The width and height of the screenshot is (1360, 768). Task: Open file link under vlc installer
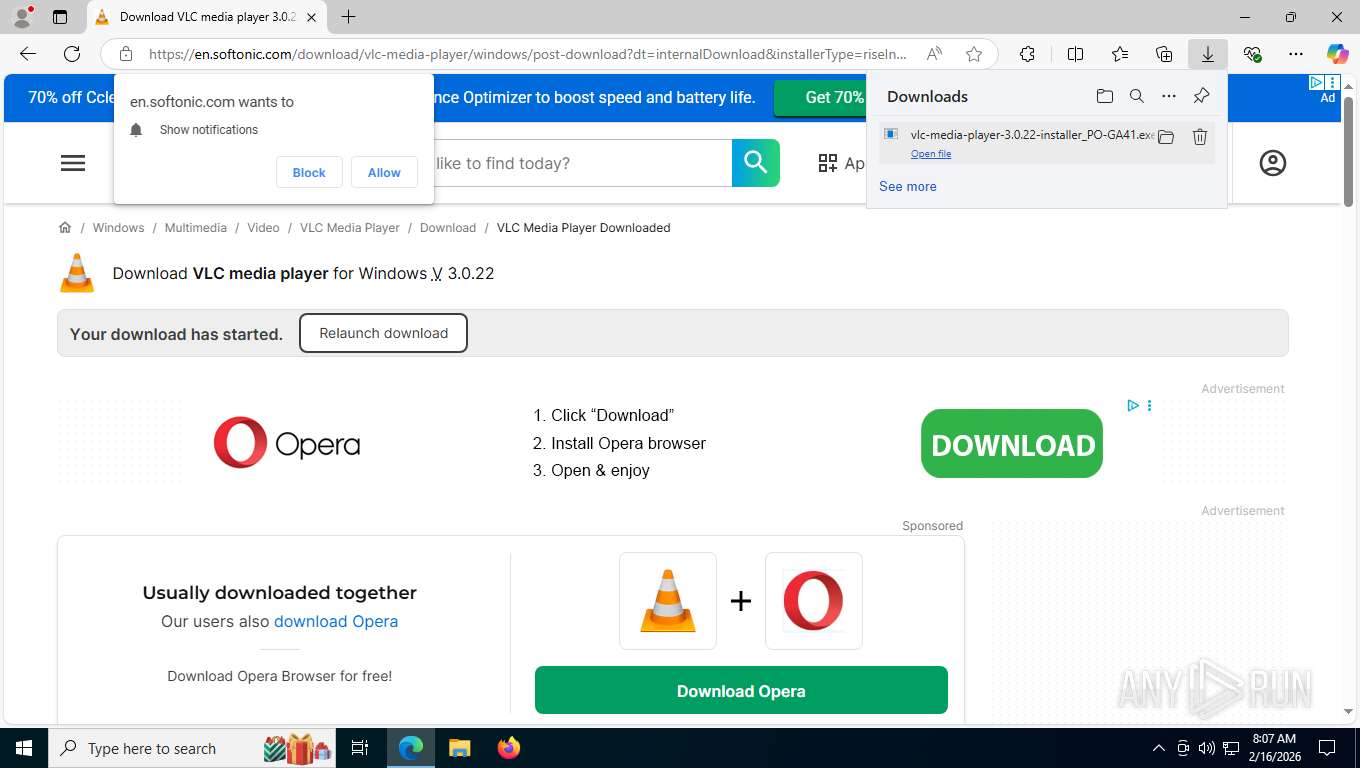pyautogui.click(x=931, y=154)
